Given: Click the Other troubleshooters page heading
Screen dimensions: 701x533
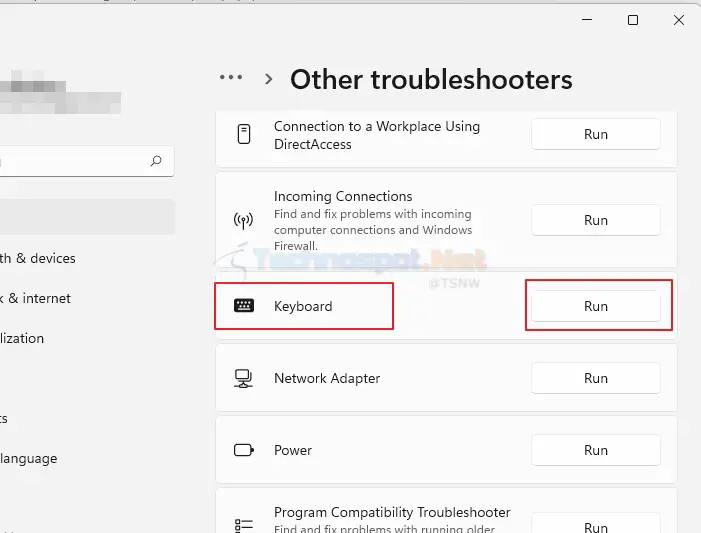Looking at the screenshot, I should pyautogui.click(x=431, y=80).
